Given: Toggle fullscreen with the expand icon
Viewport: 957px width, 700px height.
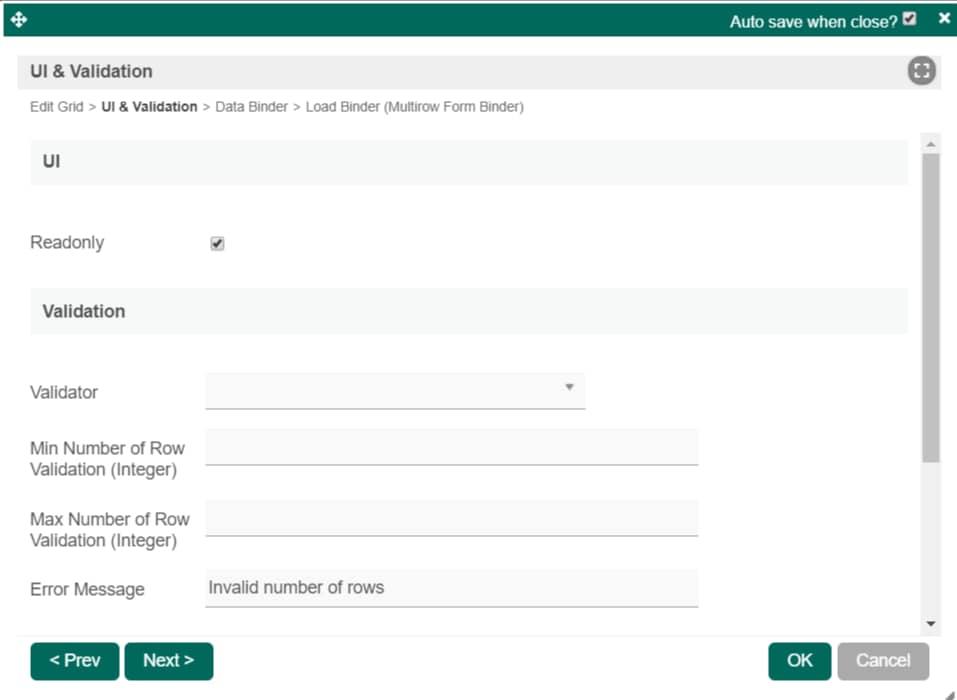Looking at the screenshot, I should [x=921, y=71].
